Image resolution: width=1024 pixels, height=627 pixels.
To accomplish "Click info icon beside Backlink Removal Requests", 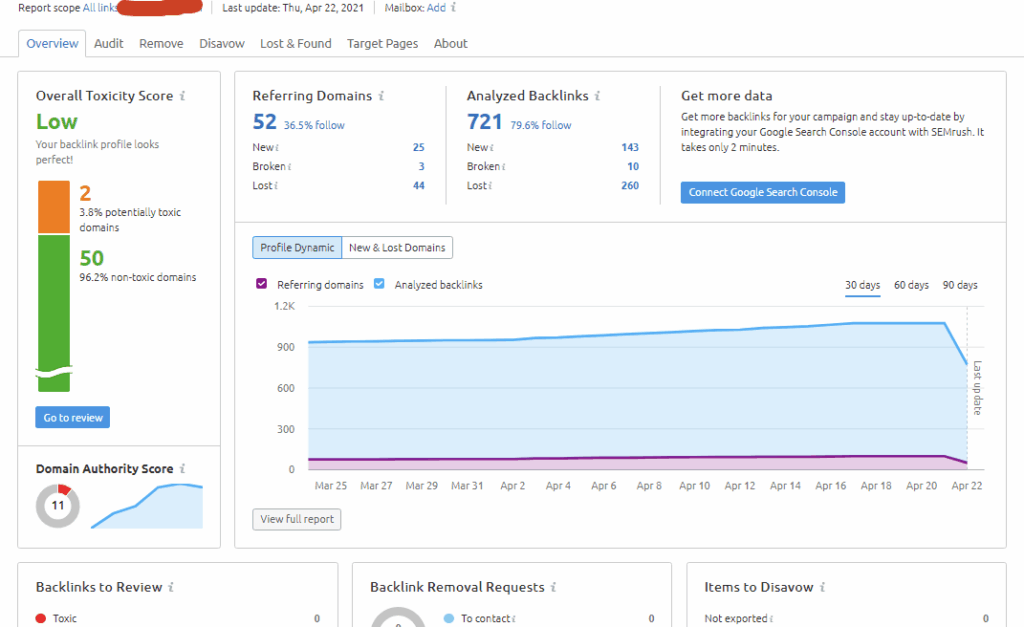I will pyautogui.click(x=554, y=588).
